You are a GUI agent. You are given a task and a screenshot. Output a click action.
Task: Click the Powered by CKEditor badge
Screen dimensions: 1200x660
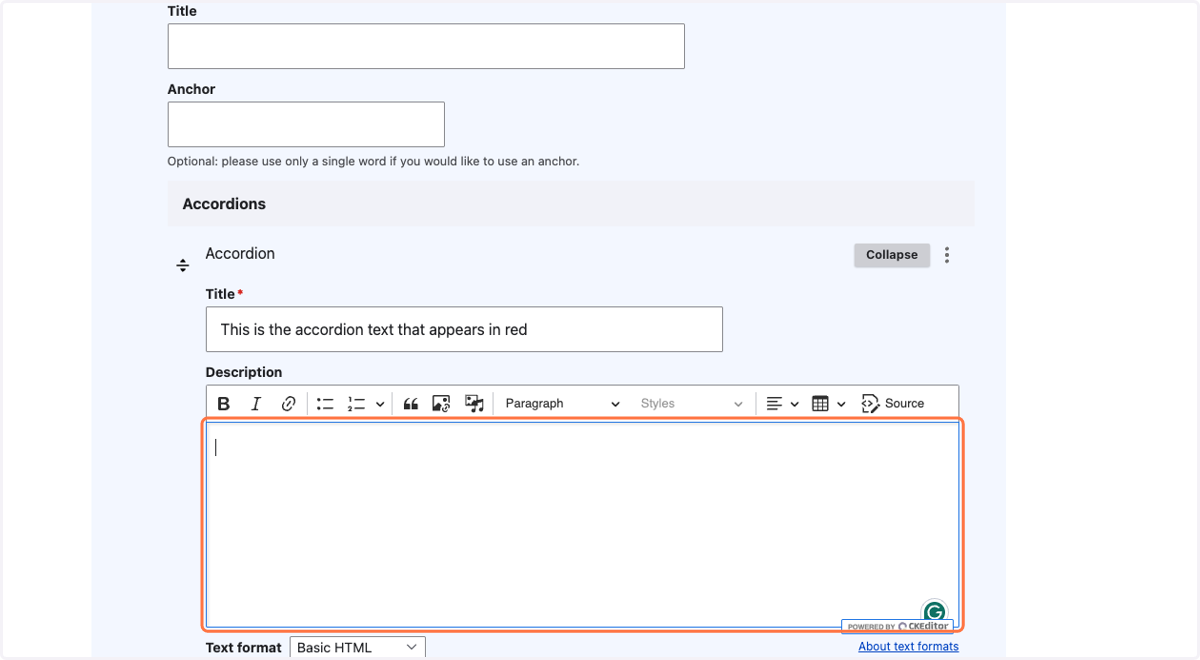pyautogui.click(x=897, y=626)
